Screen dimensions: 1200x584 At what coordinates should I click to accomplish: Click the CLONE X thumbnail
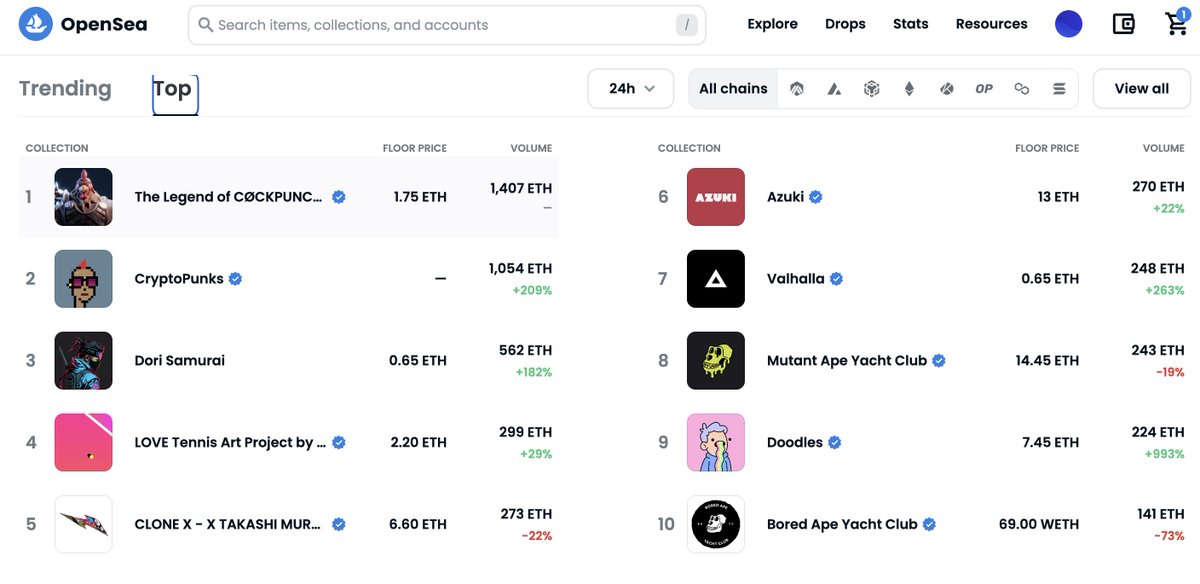coord(84,524)
